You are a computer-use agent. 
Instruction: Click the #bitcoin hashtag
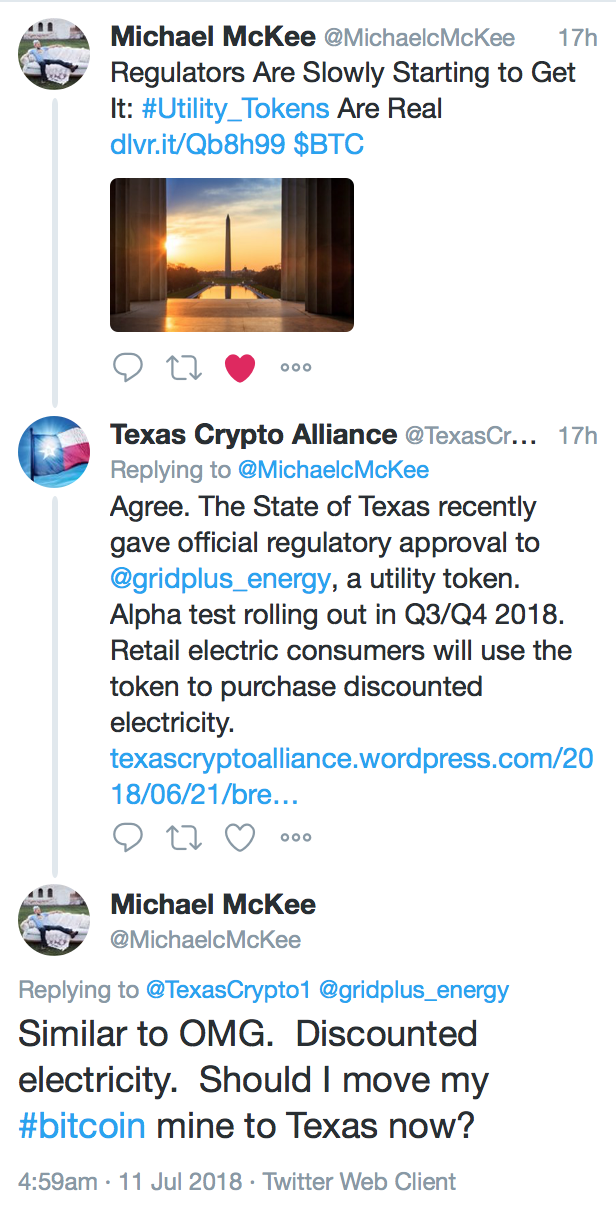[x=82, y=1127]
